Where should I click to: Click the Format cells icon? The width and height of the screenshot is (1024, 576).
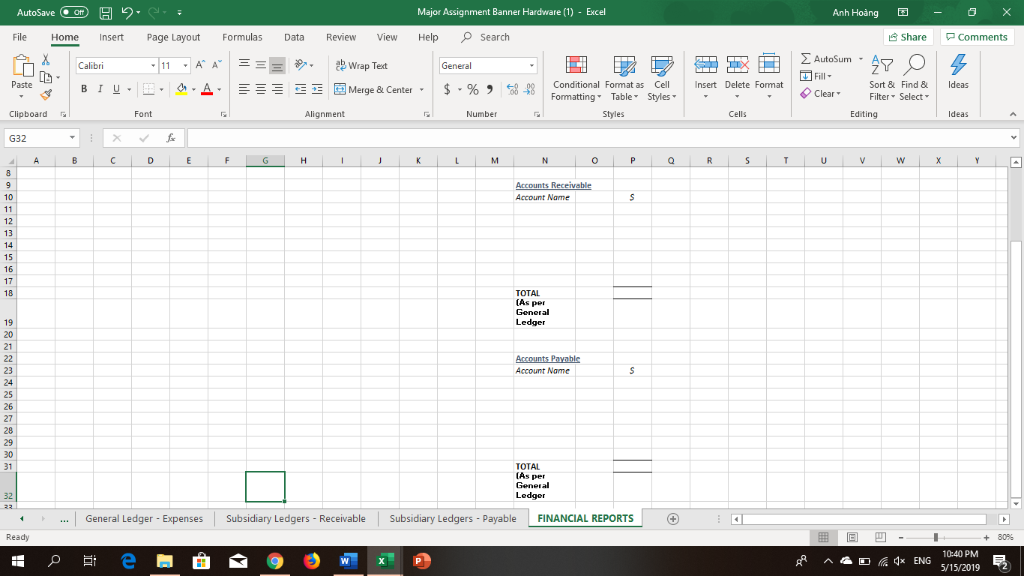tap(769, 65)
